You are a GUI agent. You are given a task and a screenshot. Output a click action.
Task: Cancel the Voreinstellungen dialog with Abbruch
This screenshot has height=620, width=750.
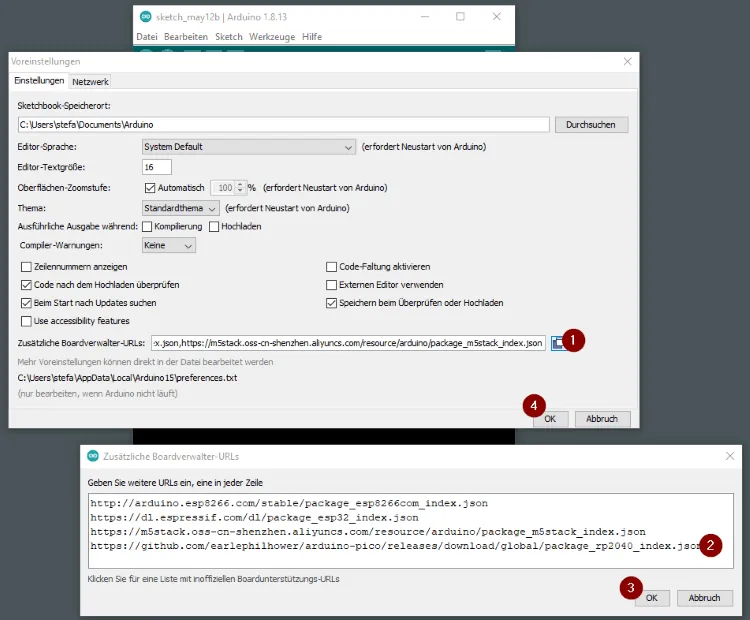point(602,419)
